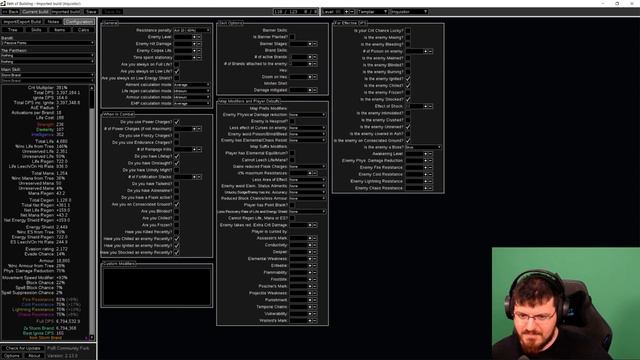Viewport: 640px width, 360px height.
Task: Increase Enemy Cold Resistance value
Action: pos(425,175)
